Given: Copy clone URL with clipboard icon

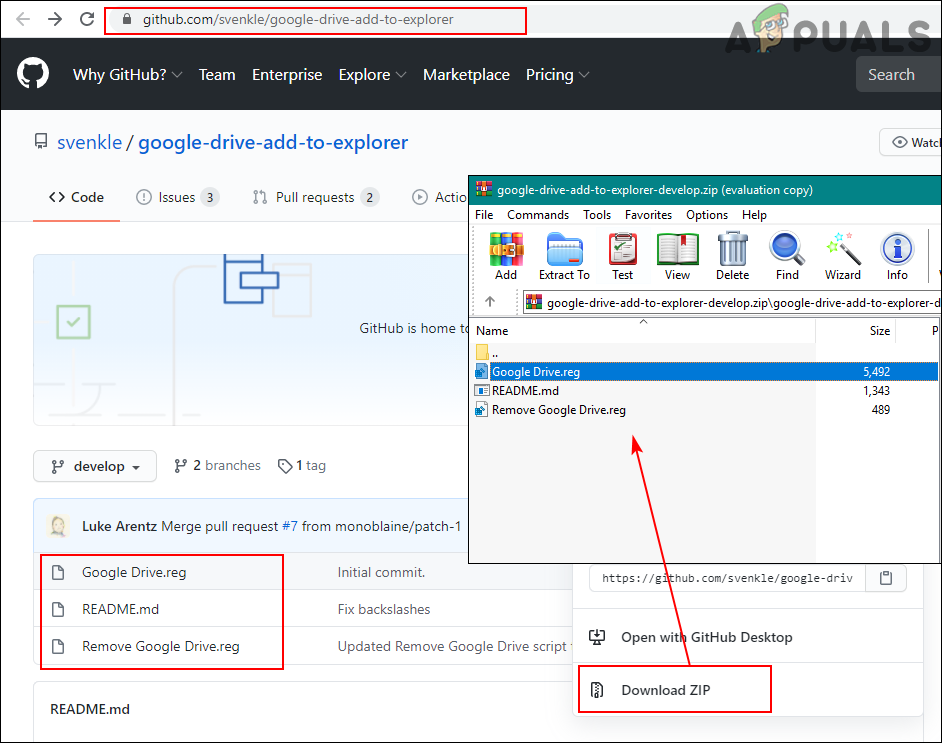Looking at the screenshot, I should click(x=886, y=578).
